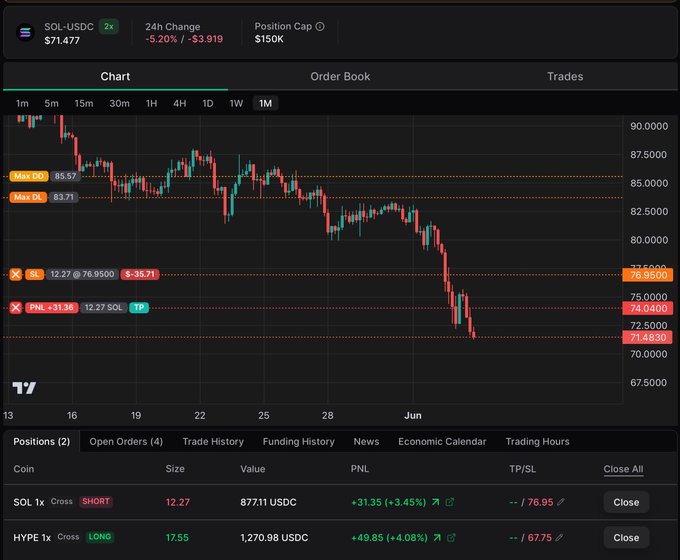
Task: Open HYPE position share link icon
Action: [451, 537]
